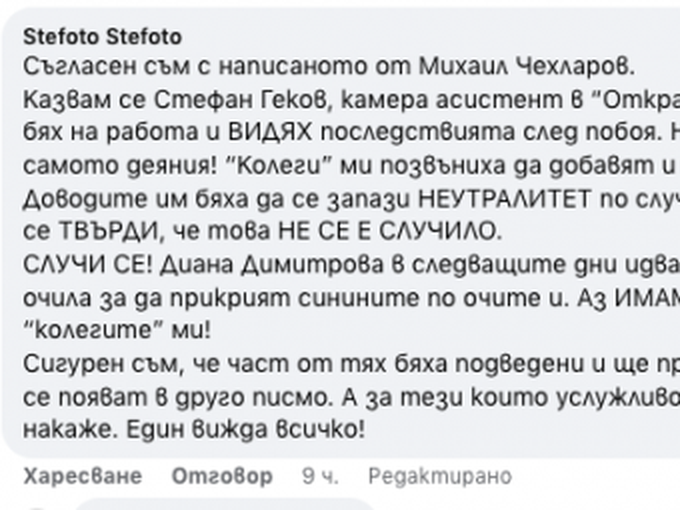Click the final sentence Един вижда всичко!
This screenshot has height=510, width=680.
pyautogui.click(x=245, y=430)
